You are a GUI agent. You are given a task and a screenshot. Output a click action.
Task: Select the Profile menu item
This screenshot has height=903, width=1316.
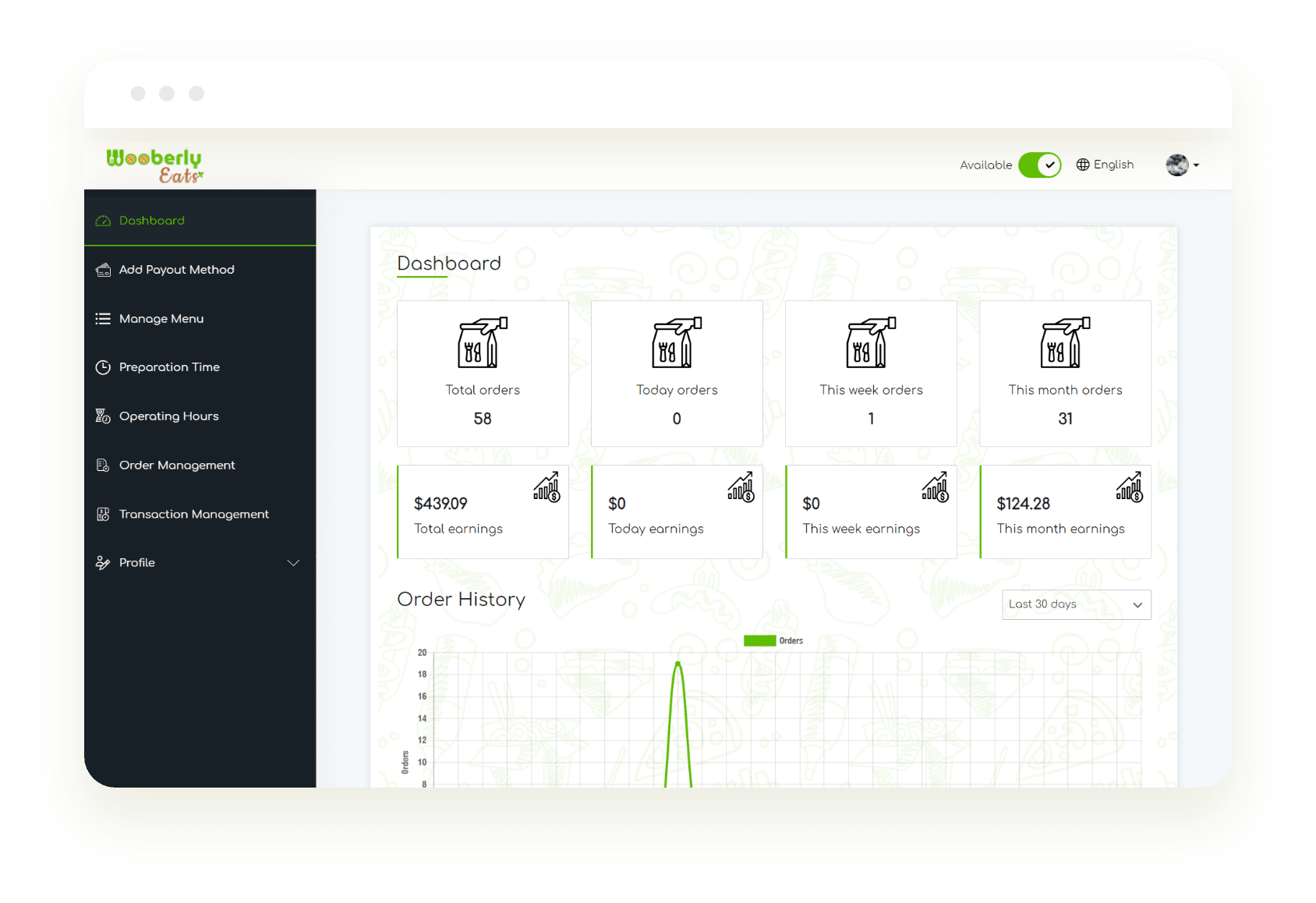coord(200,563)
